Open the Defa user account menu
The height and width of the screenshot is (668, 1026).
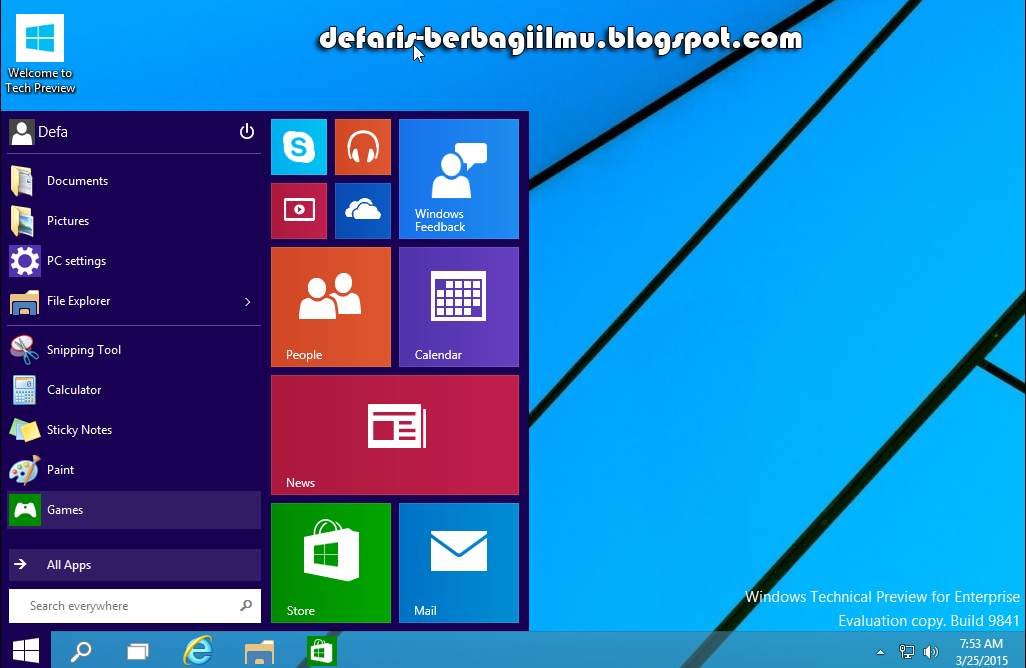pos(40,132)
